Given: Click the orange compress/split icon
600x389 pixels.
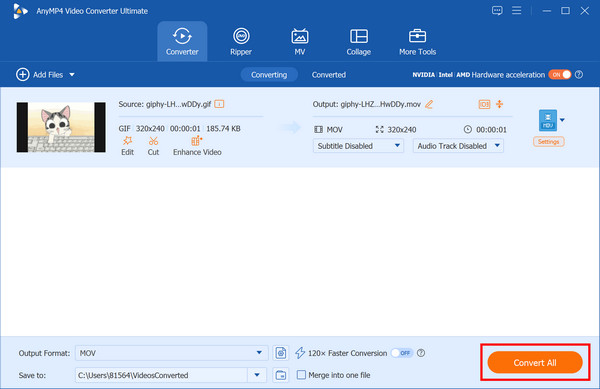Looking at the screenshot, I should (500, 104).
